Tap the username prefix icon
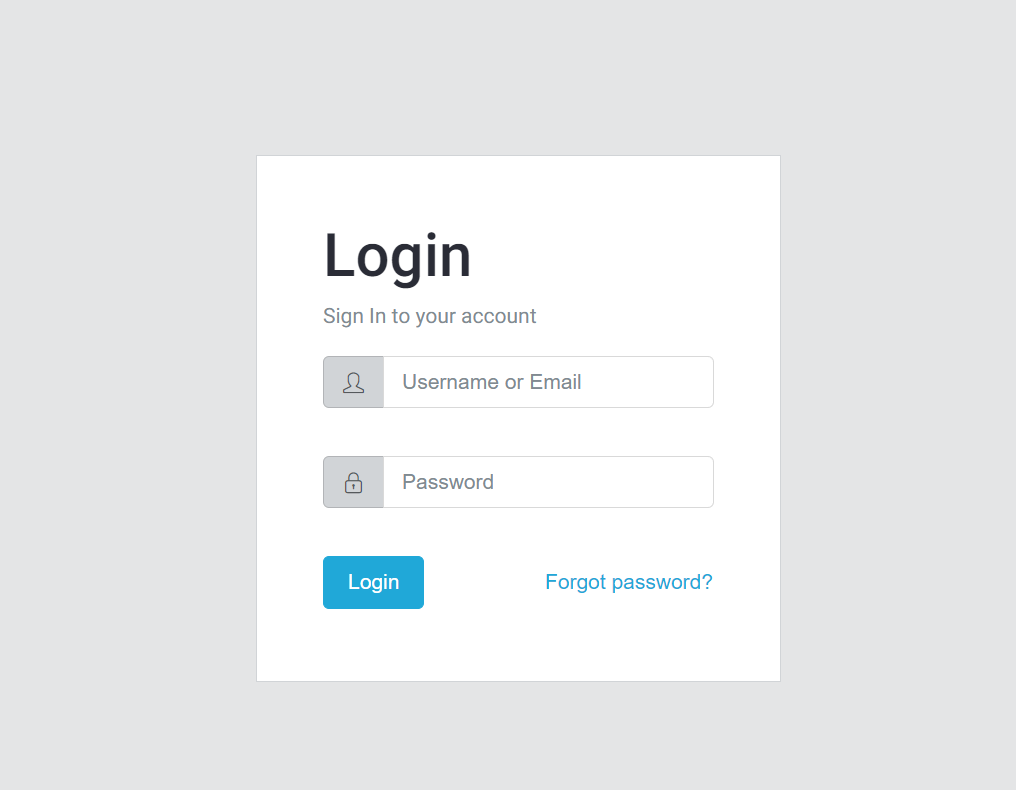Viewport: 1016px width, 790px height. click(x=353, y=382)
